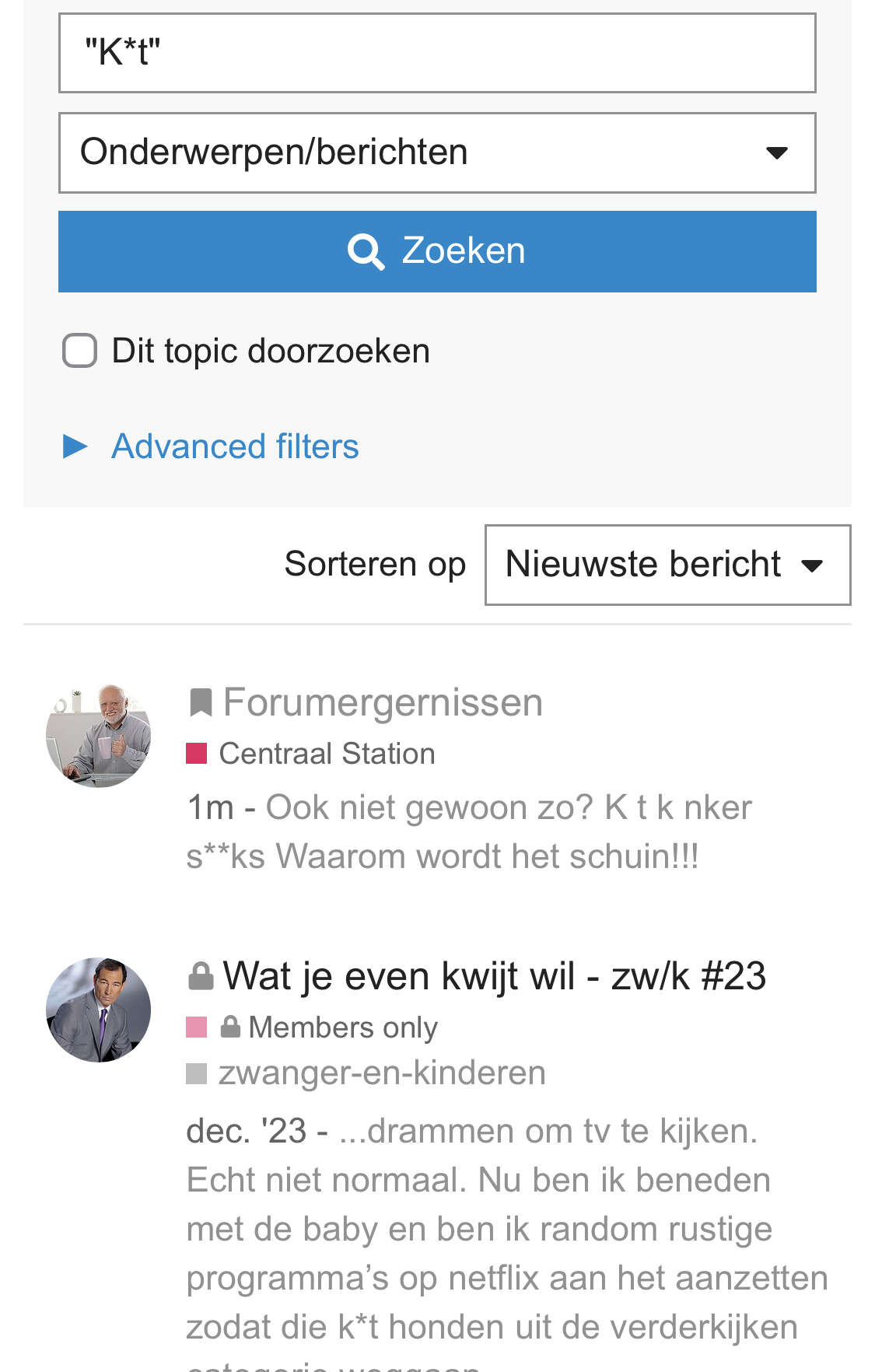The width and height of the screenshot is (875, 1372).
Task: Open topic Wat je even kwijt wil - zw/k #23
Action: (x=495, y=976)
